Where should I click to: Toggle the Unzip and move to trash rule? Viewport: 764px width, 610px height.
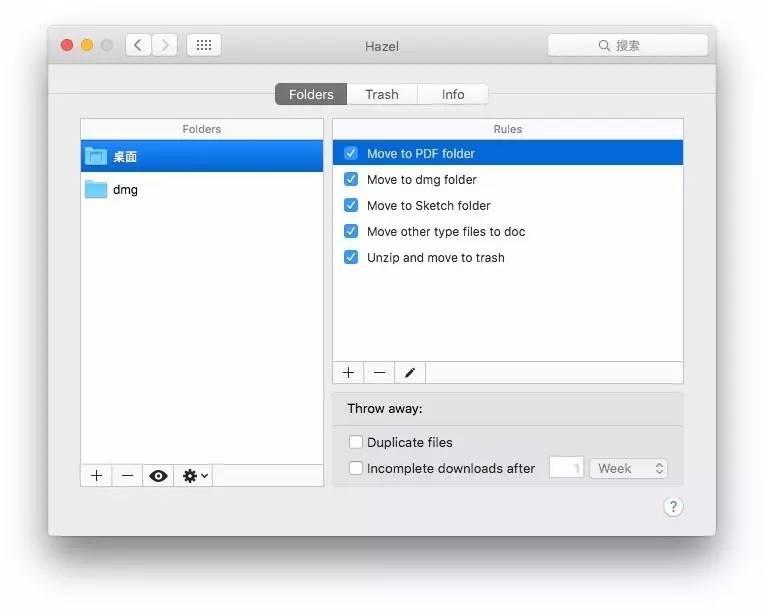[351, 257]
